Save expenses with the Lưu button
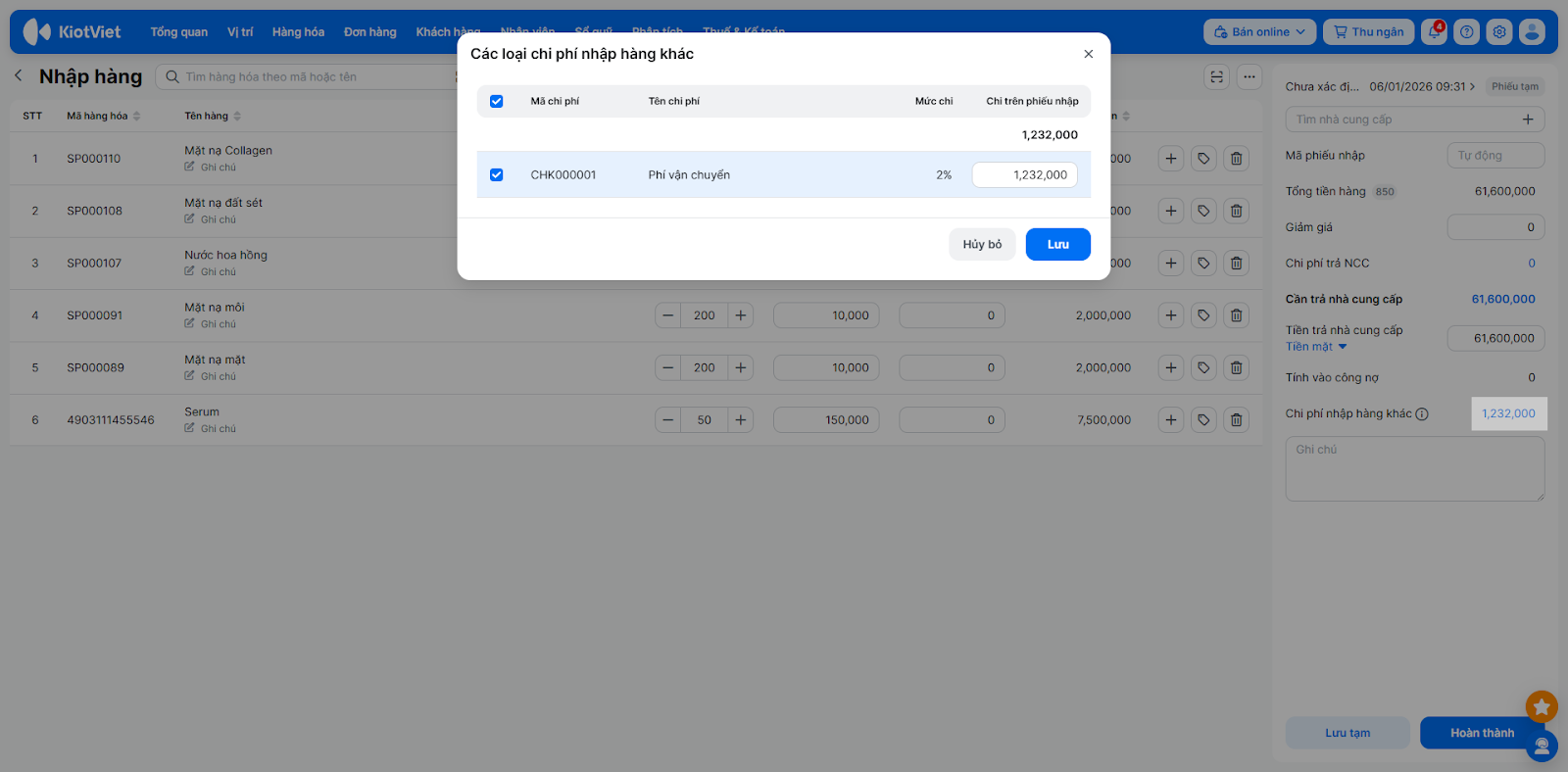 (1058, 245)
